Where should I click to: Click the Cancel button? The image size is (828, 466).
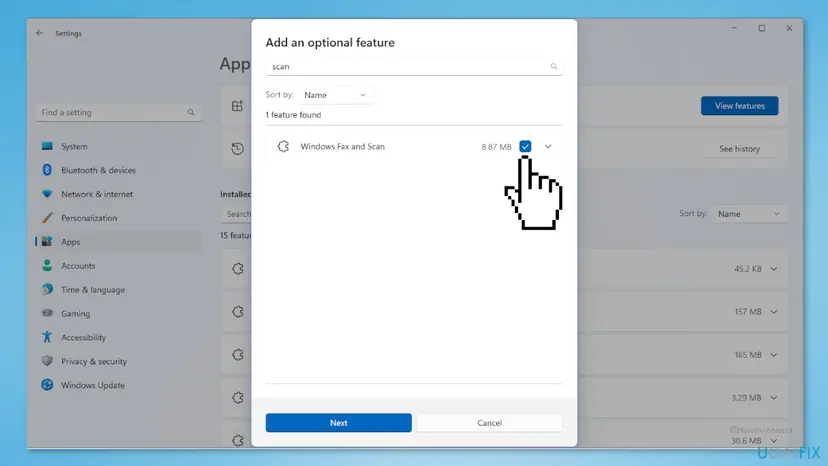coord(490,423)
